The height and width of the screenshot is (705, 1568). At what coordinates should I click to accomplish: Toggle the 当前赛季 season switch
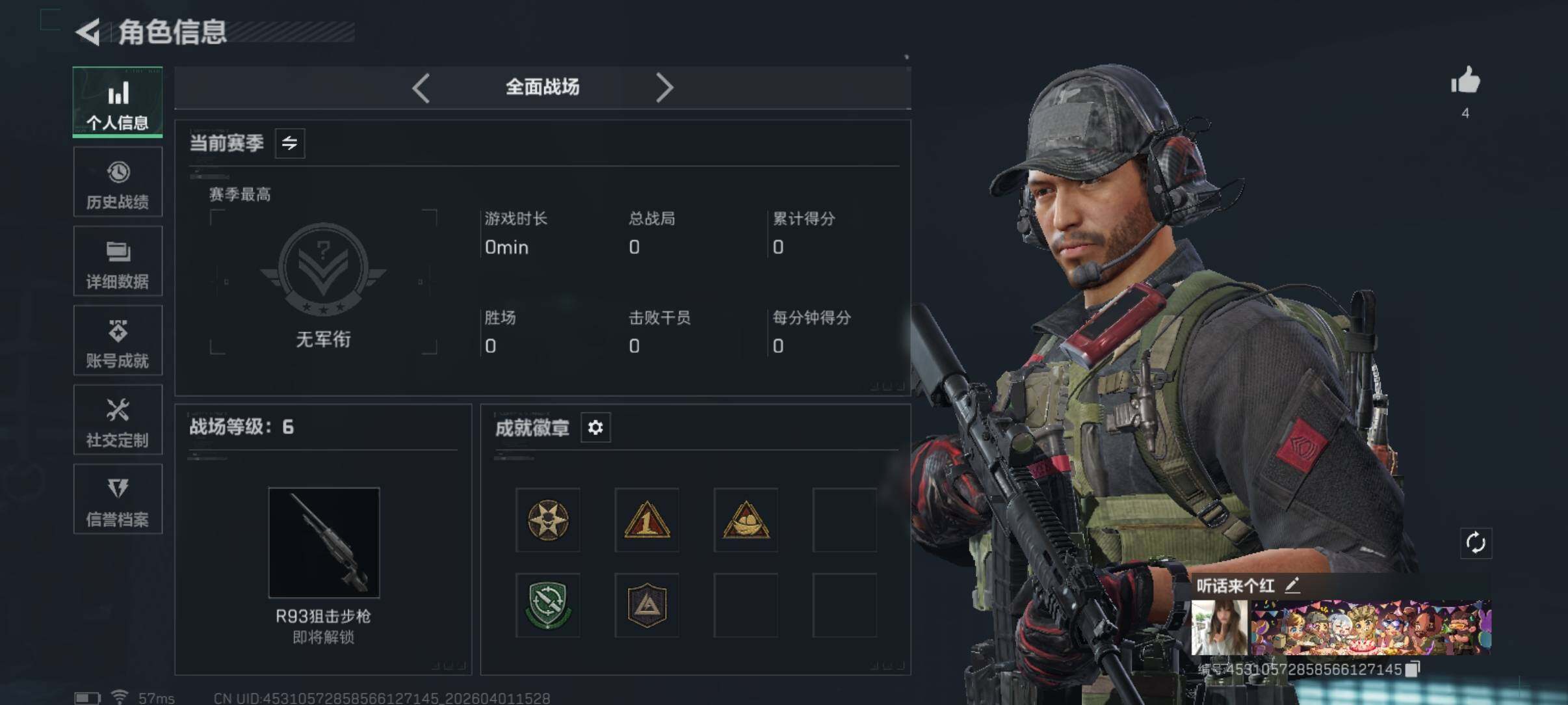(x=290, y=142)
